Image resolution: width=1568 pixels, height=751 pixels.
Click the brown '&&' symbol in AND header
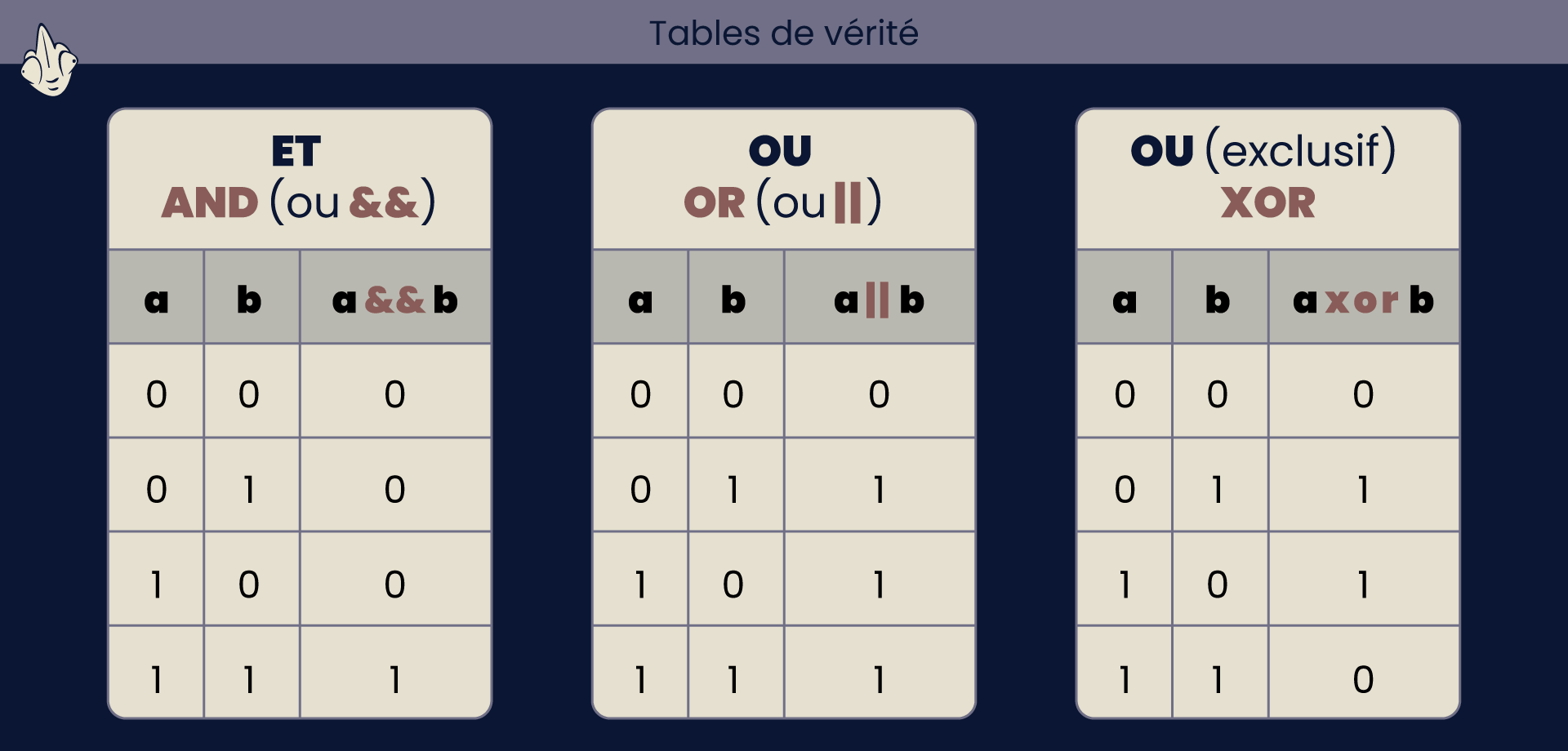[383, 202]
